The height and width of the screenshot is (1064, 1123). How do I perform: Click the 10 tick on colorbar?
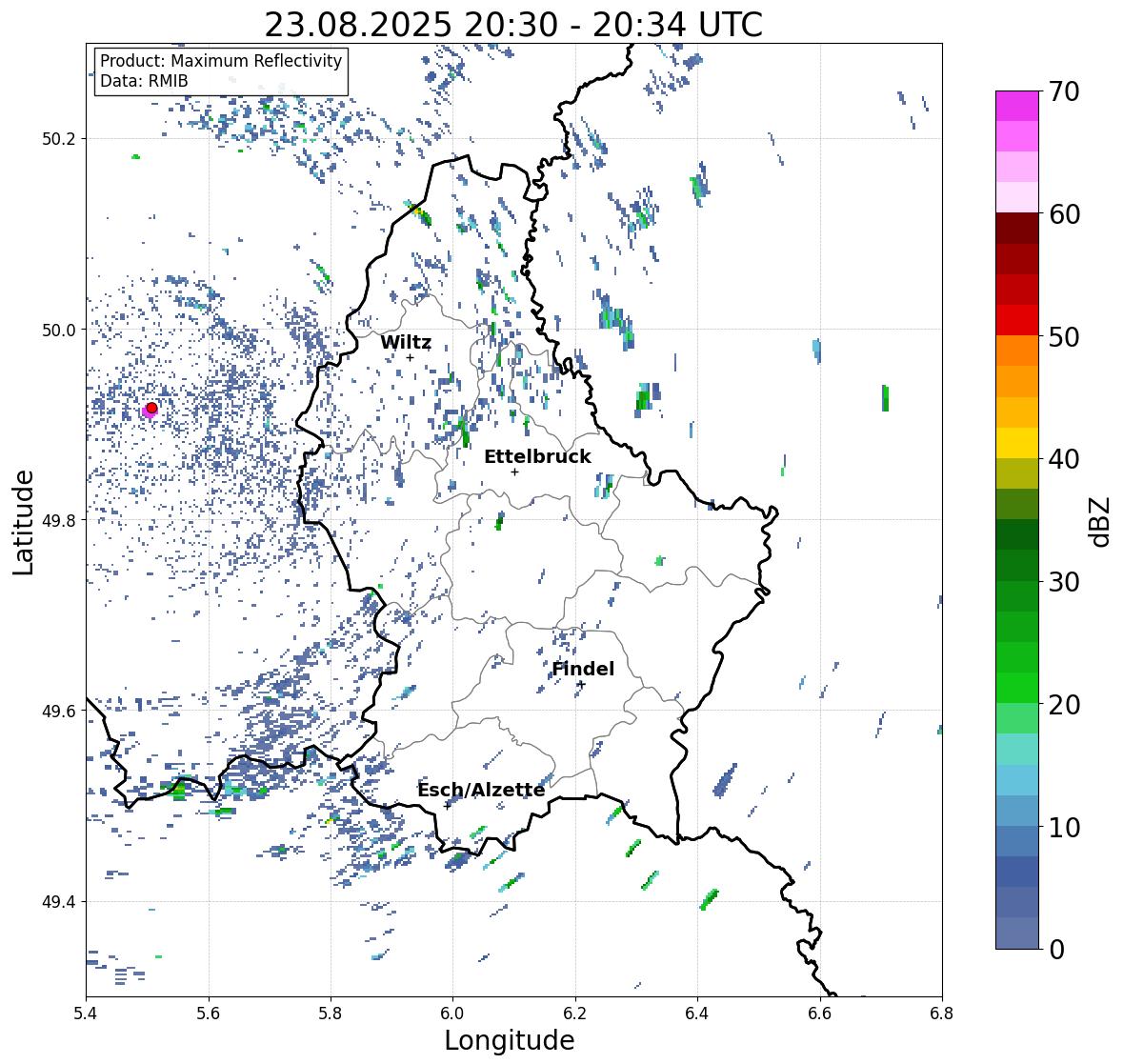pos(1064,827)
